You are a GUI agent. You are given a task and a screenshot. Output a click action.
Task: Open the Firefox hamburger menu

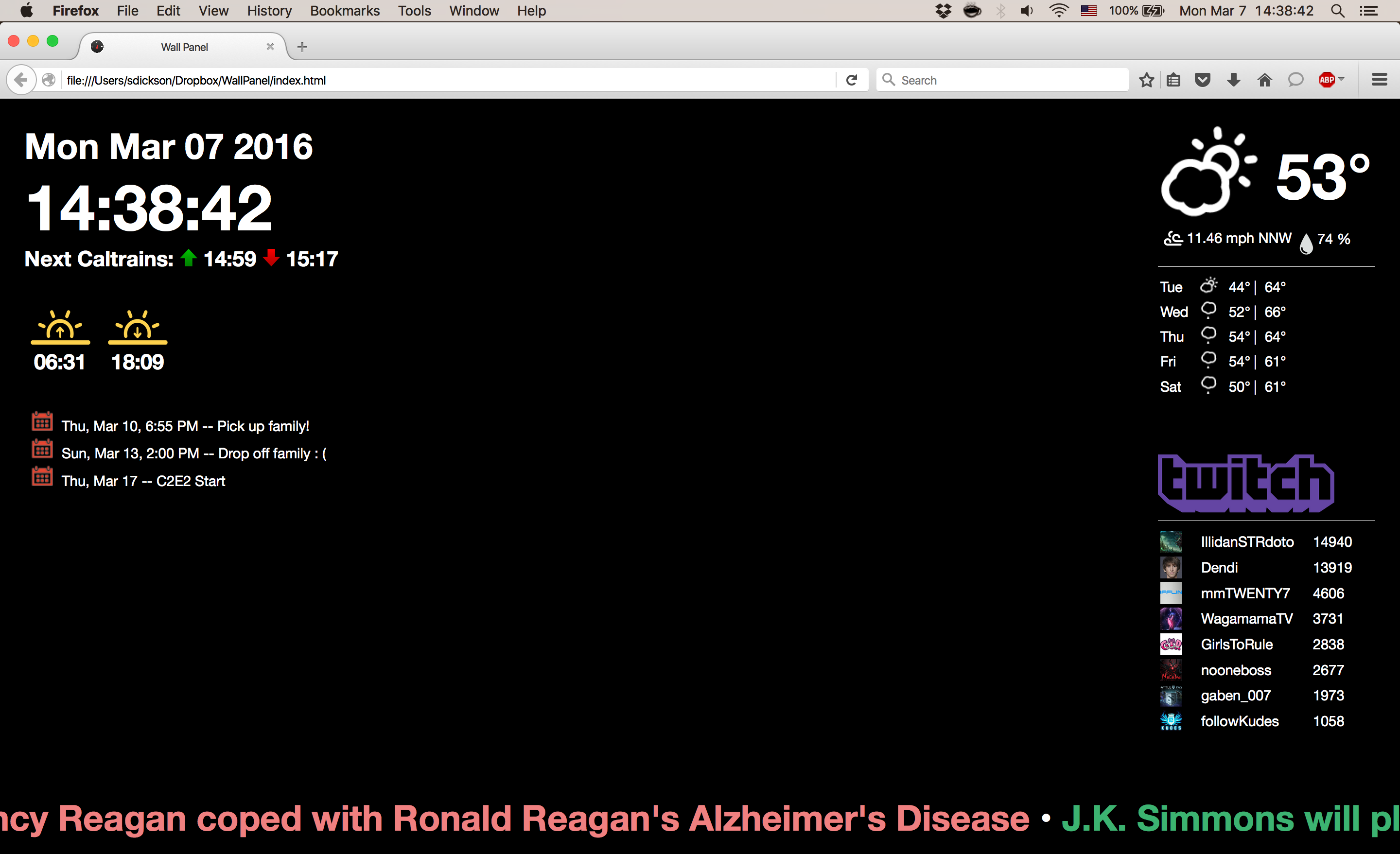[1379, 80]
